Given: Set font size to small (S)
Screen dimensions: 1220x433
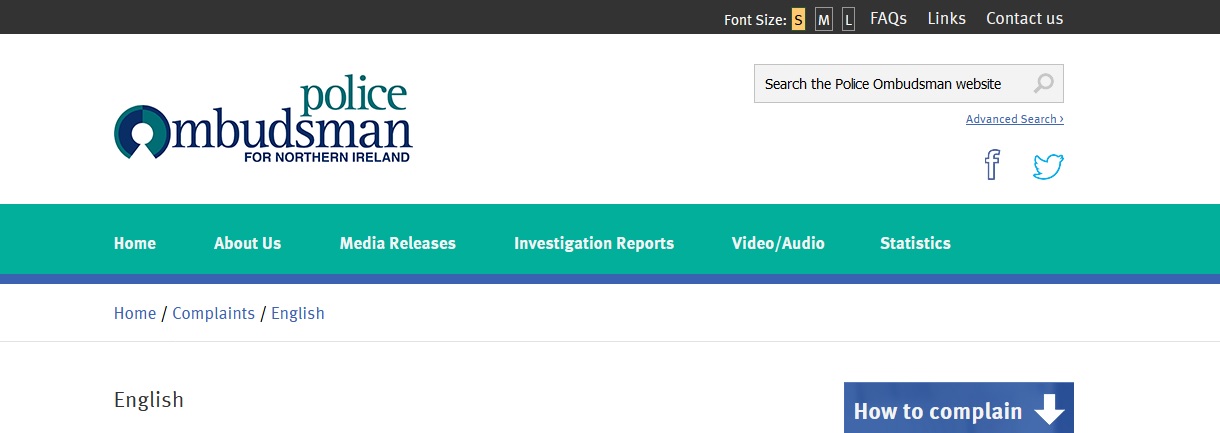Looking at the screenshot, I should click(798, 20).
